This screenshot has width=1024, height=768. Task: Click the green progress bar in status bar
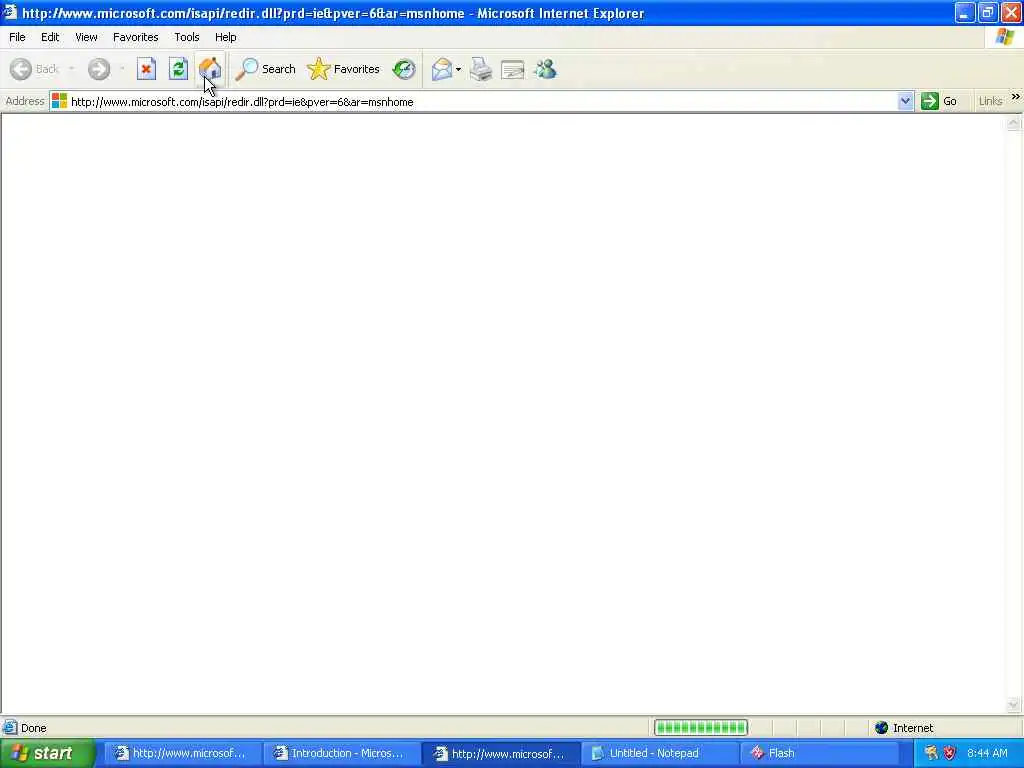701,727
